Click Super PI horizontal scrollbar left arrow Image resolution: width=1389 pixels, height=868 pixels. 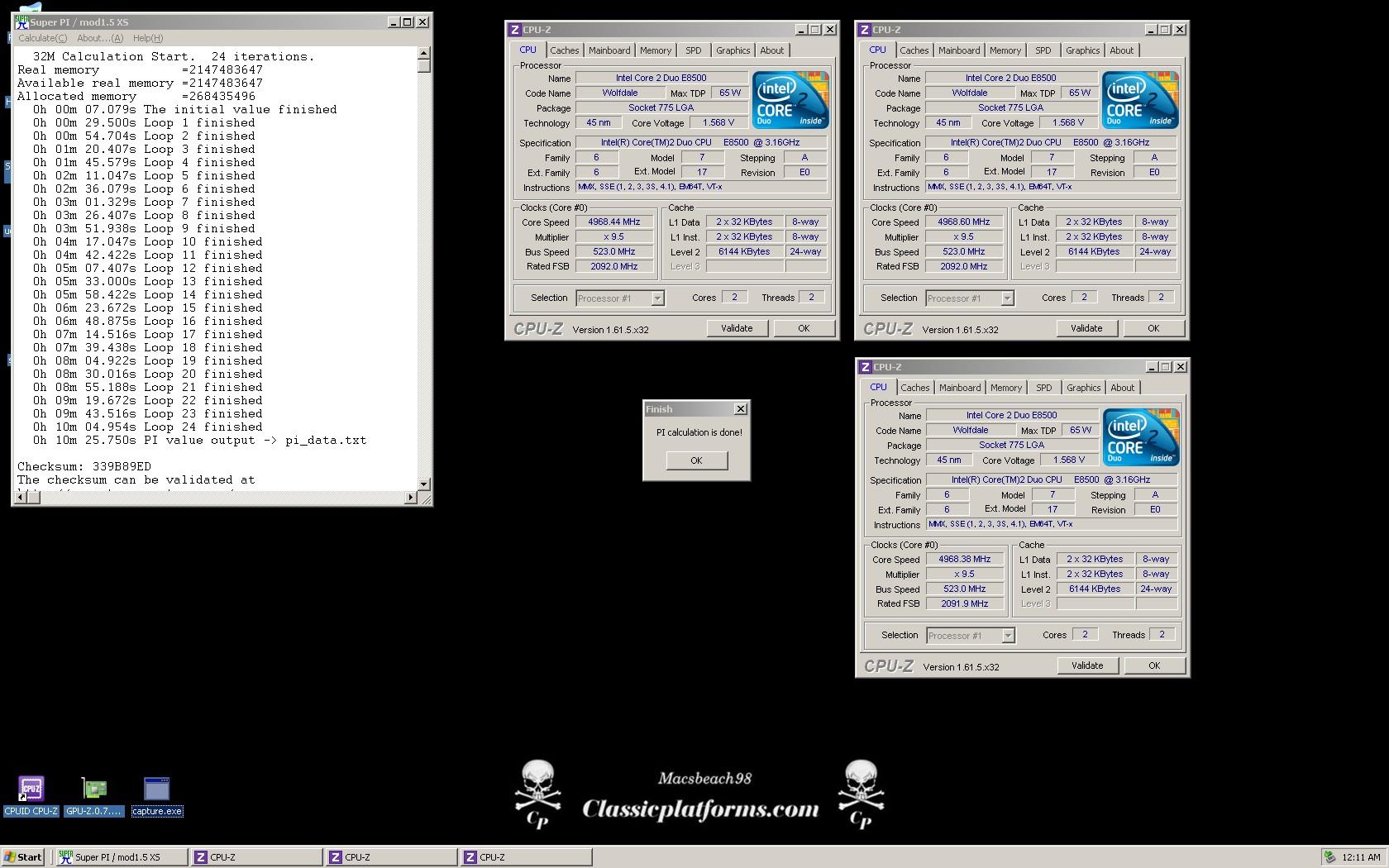point(22,497)
